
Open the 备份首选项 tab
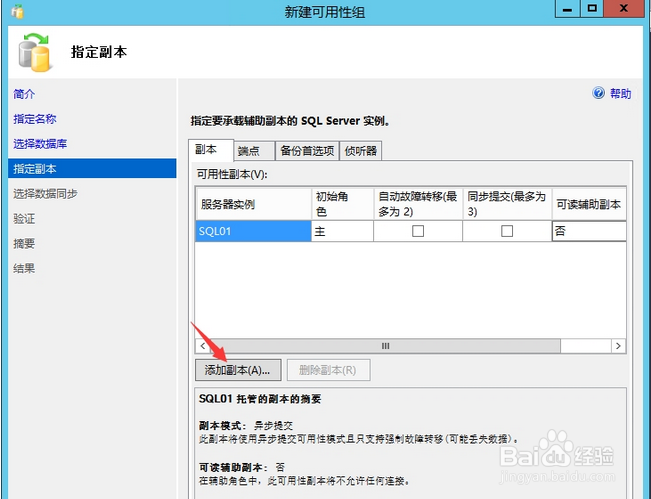(307, 151)
